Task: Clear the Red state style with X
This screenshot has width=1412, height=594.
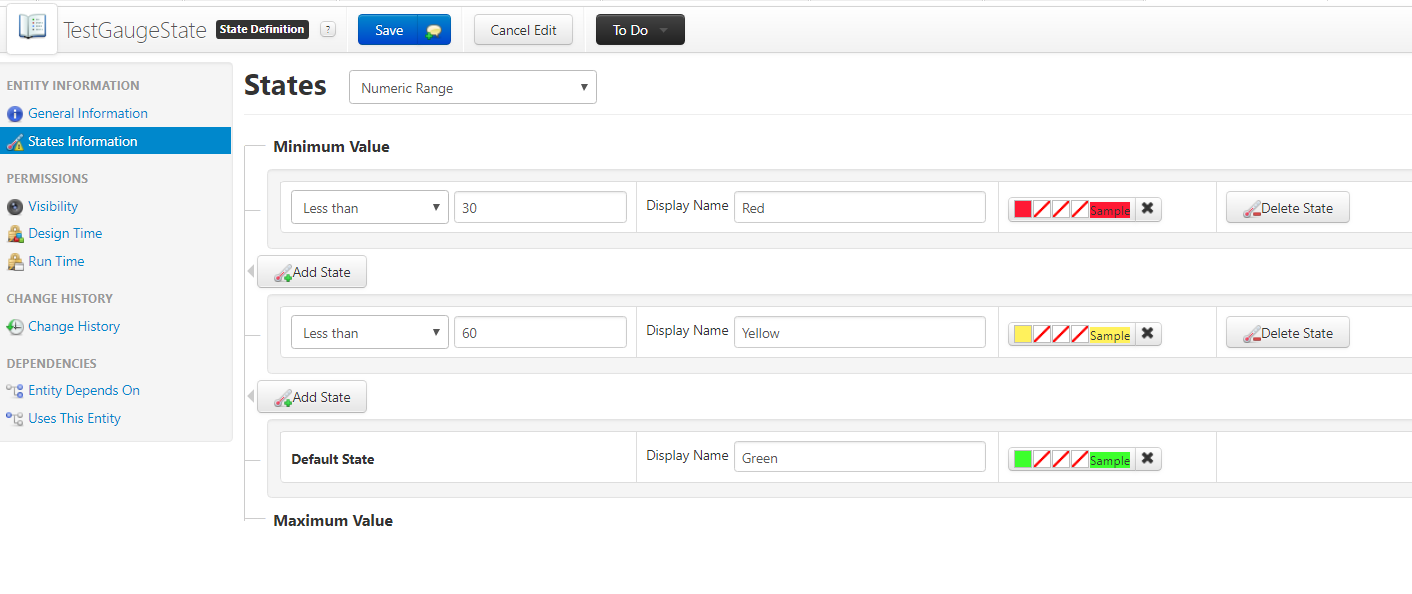Action: point(1148,209)
